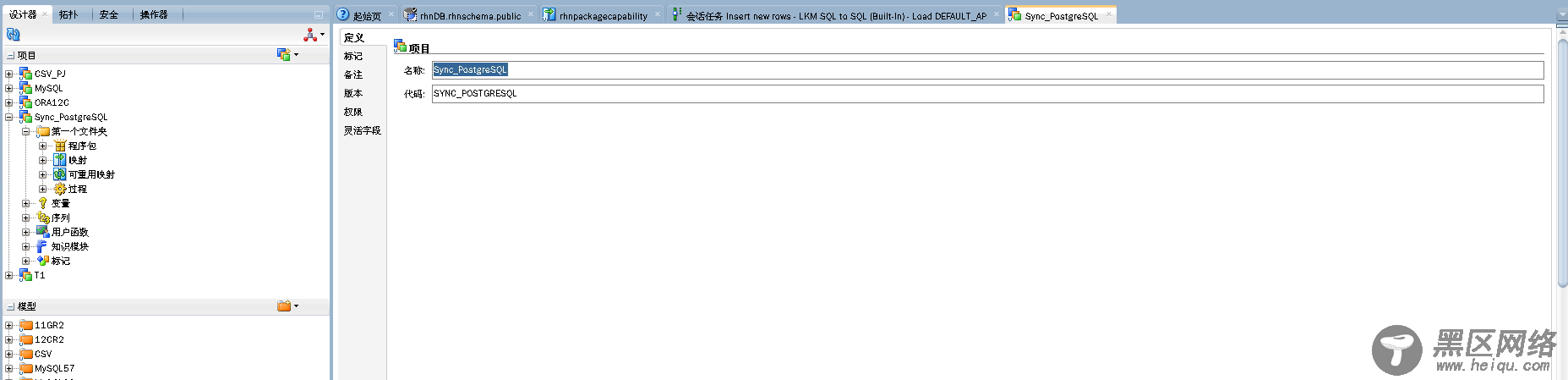
Task: Open the new model folder menu icon
Action: [287, 306]
